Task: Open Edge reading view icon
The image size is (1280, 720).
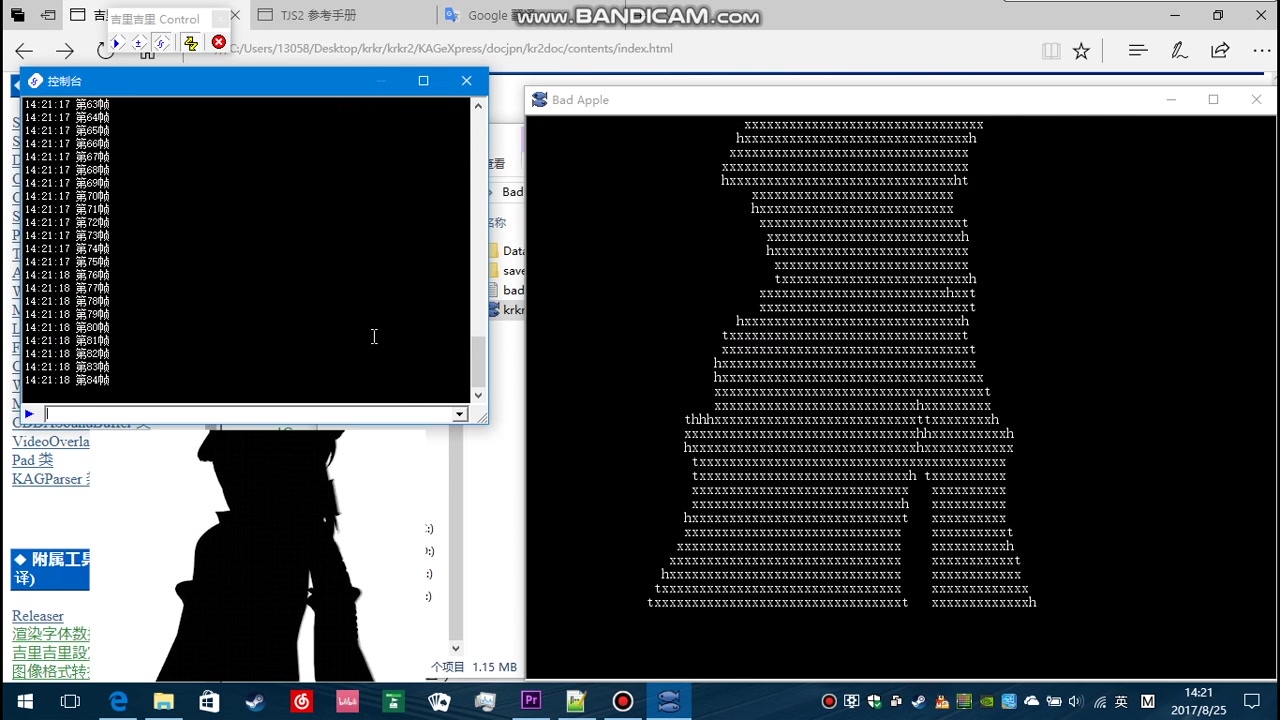Action: click(1050, 50)
